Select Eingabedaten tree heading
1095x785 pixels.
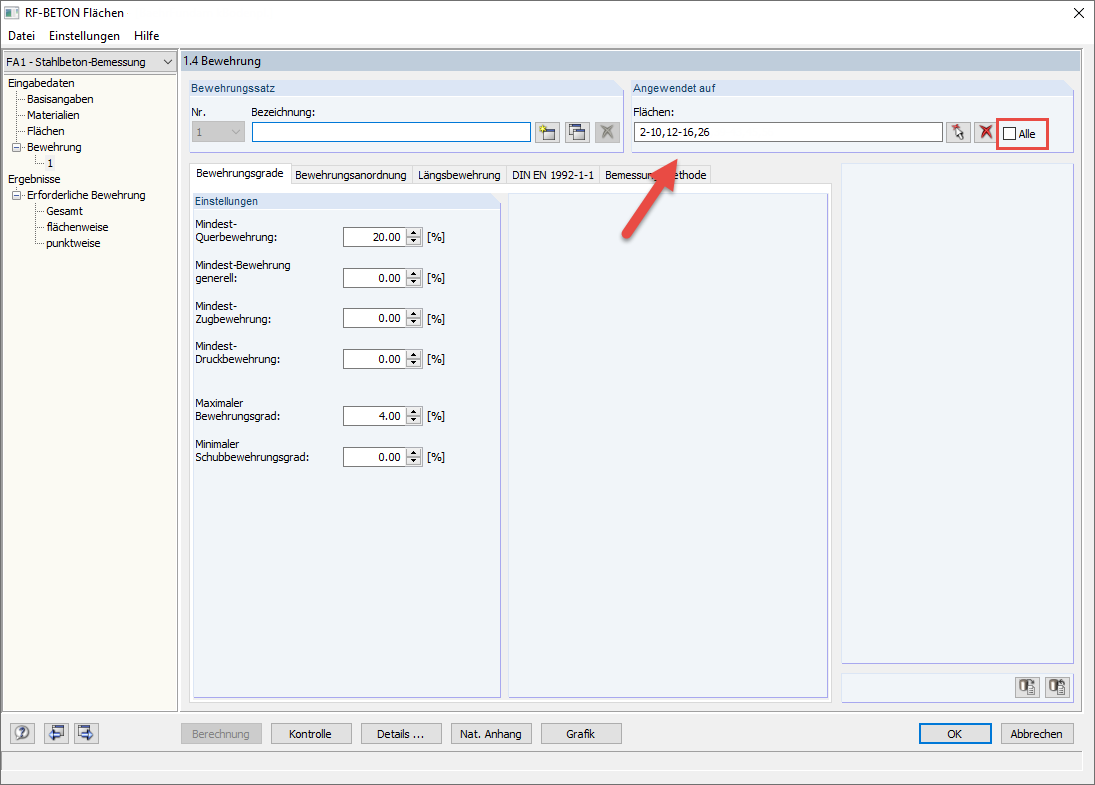41,83
